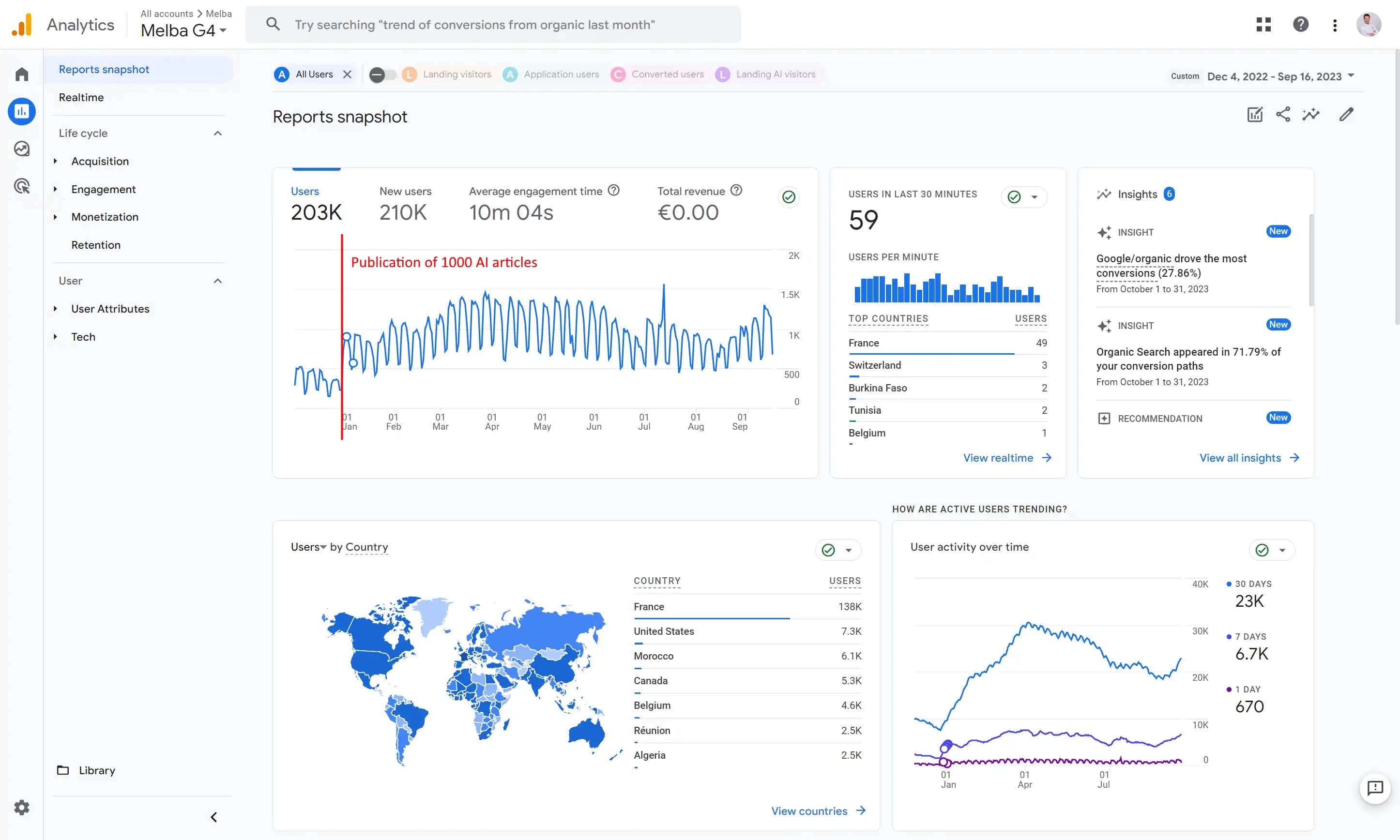Open the feedback chat icon bottom right

point(1376,789)
